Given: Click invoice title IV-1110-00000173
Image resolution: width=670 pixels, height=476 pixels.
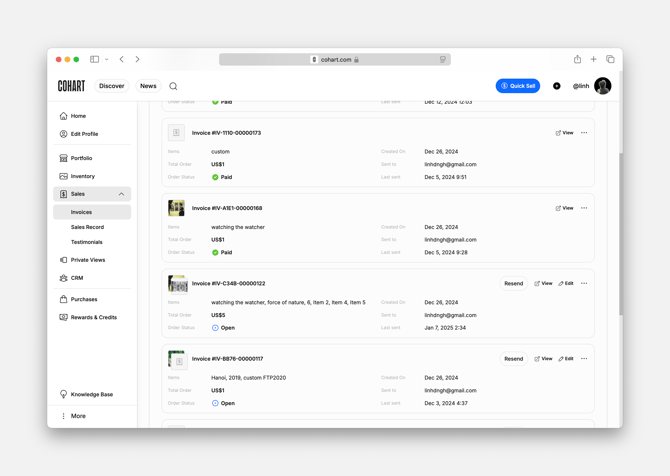Looking at the screenshot, I should 226,133.
